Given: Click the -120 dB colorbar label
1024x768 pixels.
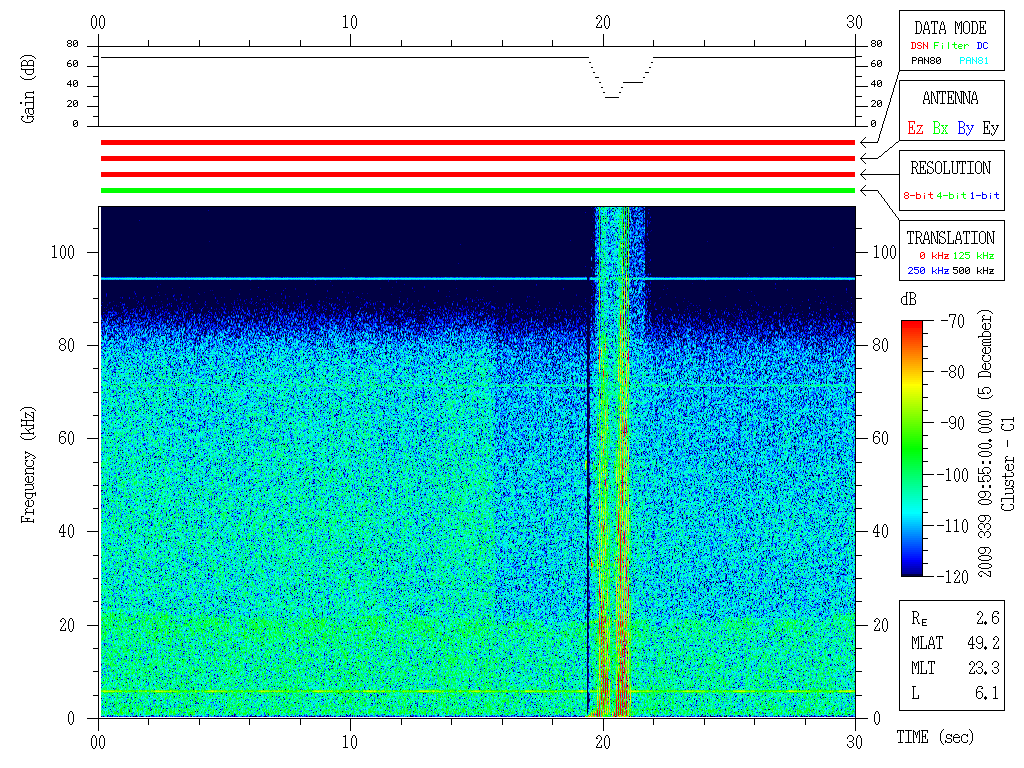Looking at the screenshot, I should (953, 576).
